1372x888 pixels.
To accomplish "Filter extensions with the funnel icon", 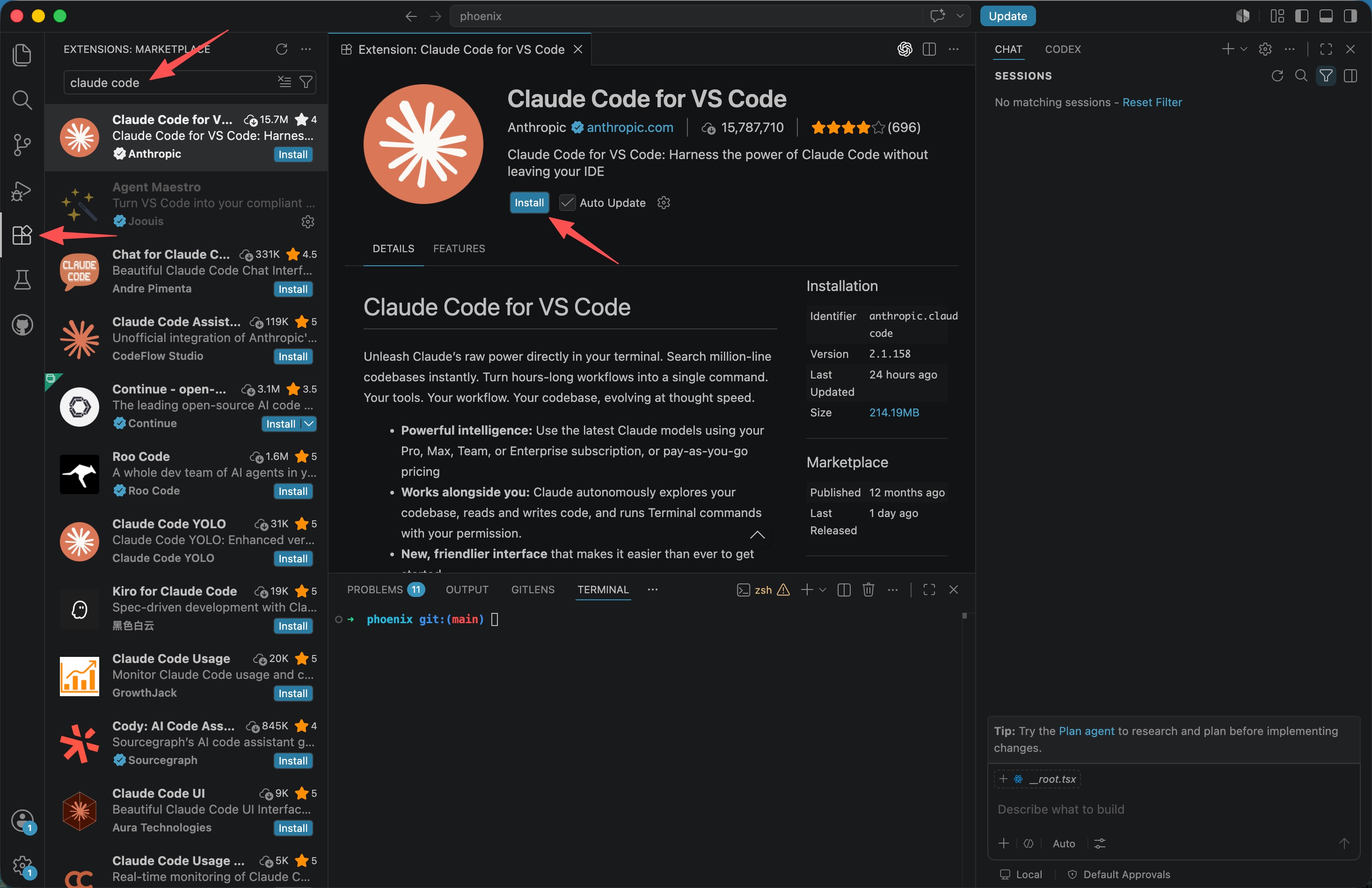I will pos(306,82).
